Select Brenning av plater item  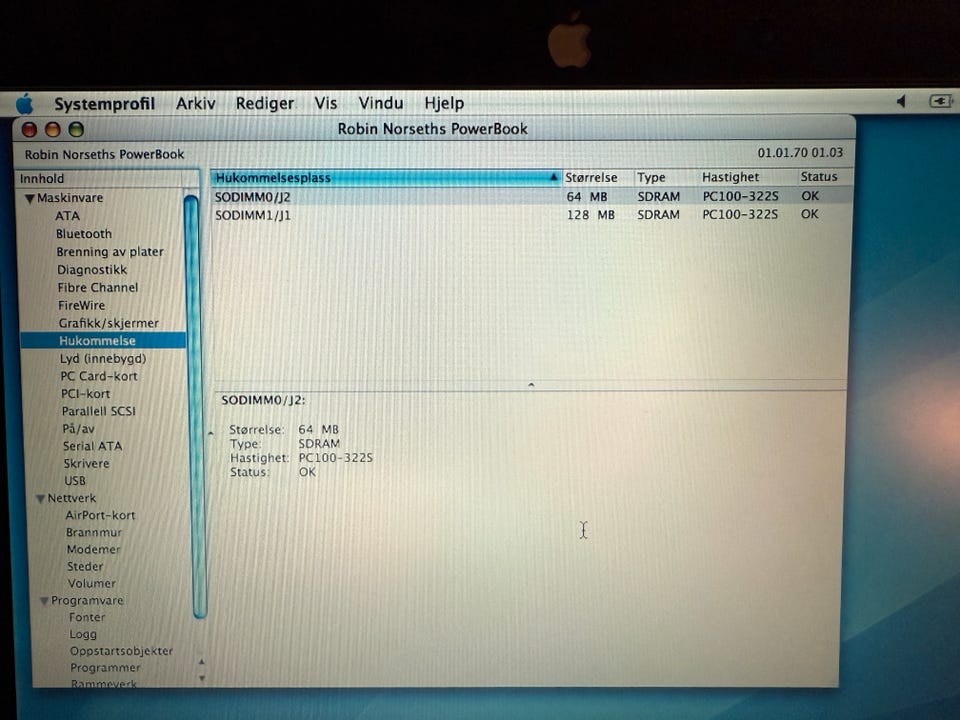[110, 252]
